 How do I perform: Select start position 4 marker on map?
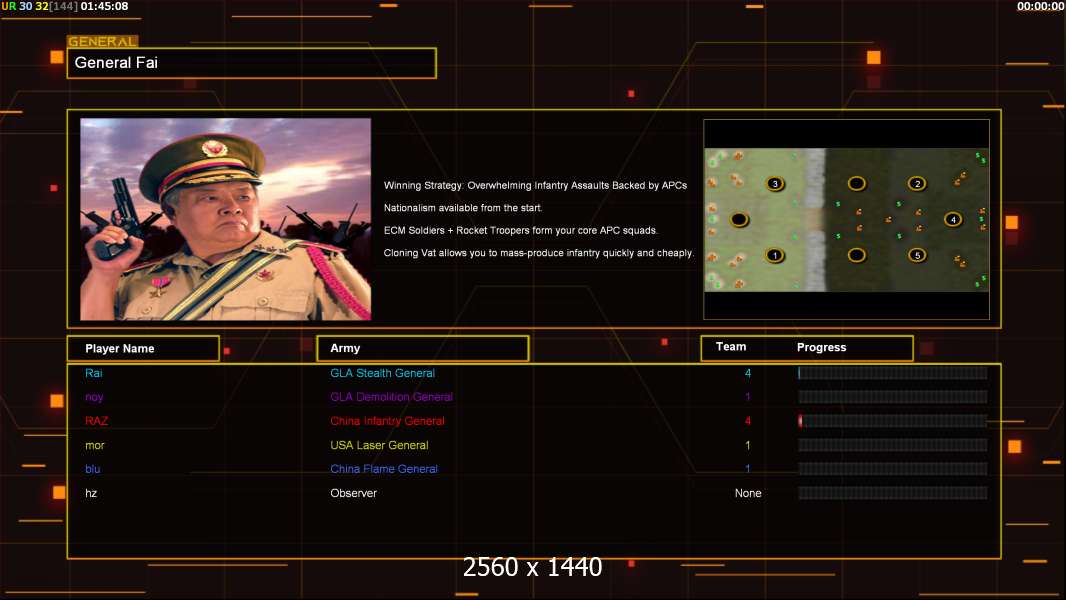(x=952, y=220)
